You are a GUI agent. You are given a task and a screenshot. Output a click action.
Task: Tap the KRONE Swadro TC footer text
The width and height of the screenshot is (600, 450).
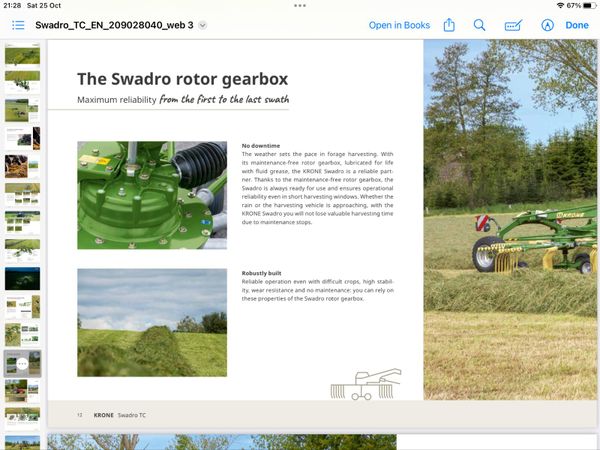tap(120, 415)
